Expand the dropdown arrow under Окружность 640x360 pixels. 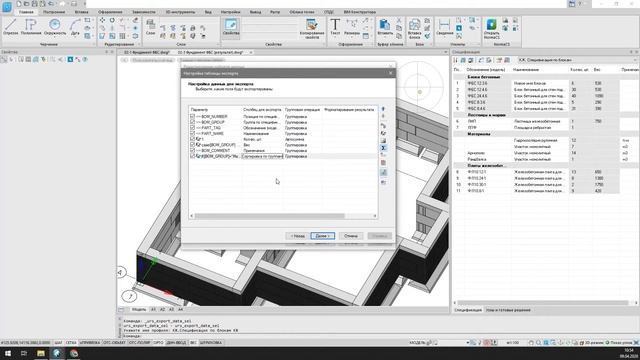[x=55, y=37]
